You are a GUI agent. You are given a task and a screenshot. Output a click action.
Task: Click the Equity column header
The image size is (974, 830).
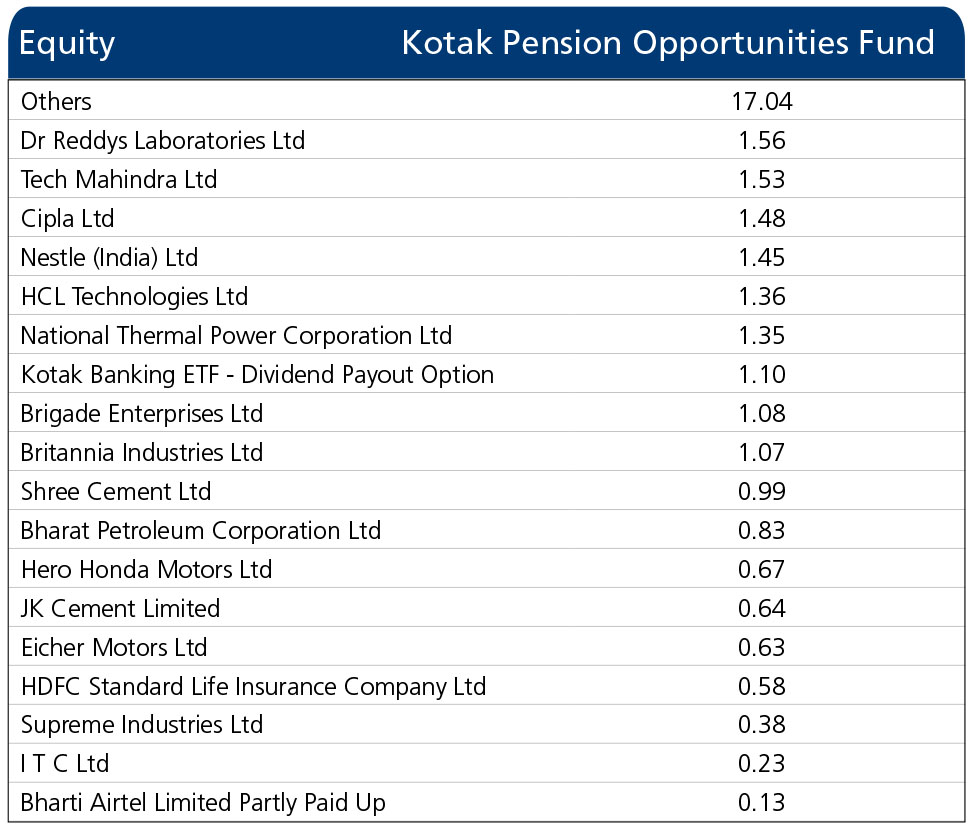(x=67, y=43)
